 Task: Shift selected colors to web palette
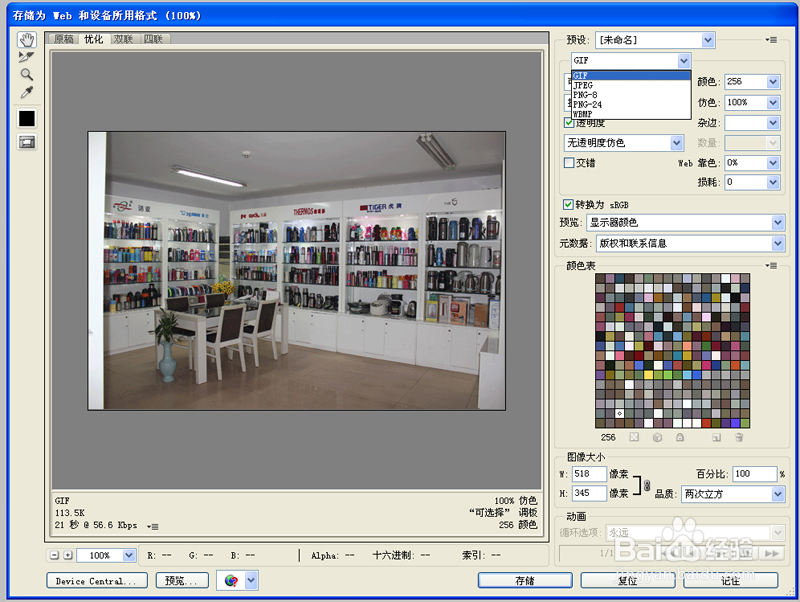[x=657, y=437]
